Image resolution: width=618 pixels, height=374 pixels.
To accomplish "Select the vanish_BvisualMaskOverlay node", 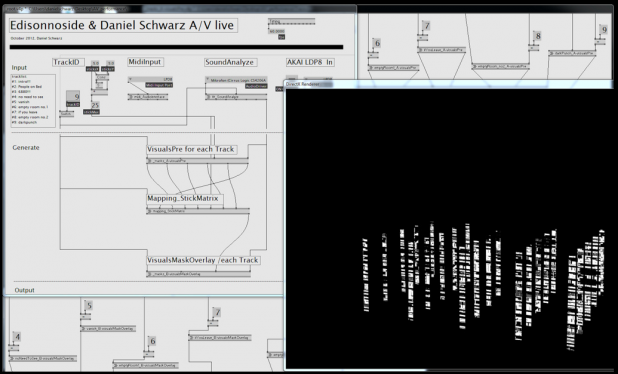I will (108, 329).
